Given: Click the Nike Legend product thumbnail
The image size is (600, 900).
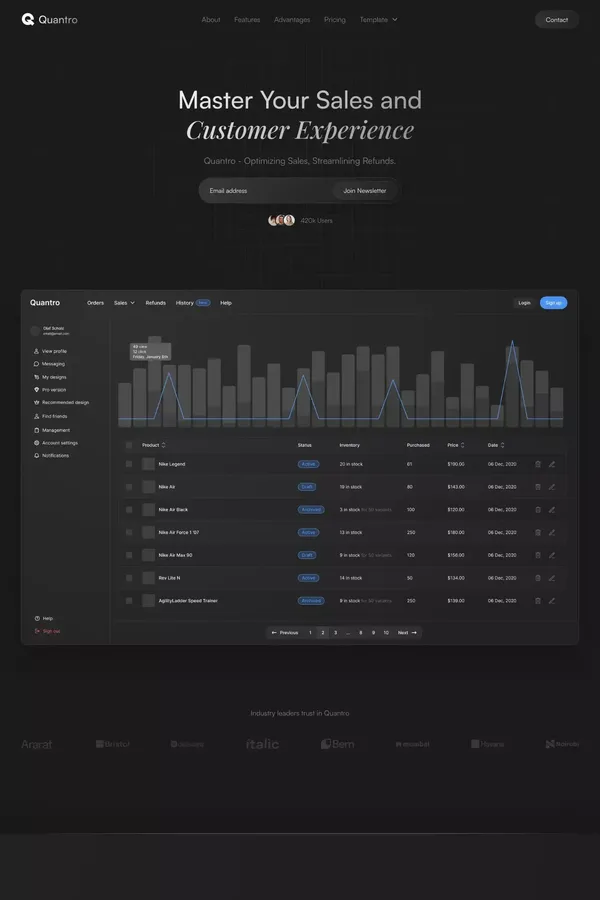Looking at the screenshot, I should [148, 464].
